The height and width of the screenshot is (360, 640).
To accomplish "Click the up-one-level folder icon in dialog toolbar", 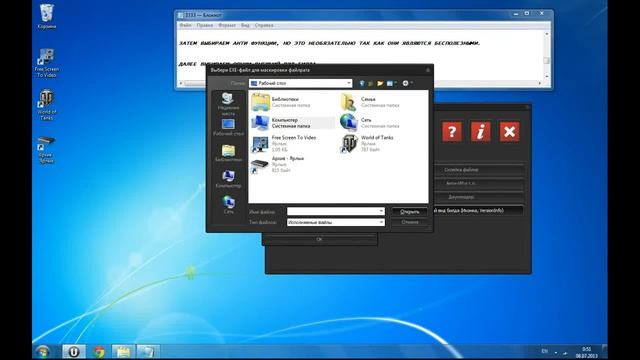I will (371, 83).
